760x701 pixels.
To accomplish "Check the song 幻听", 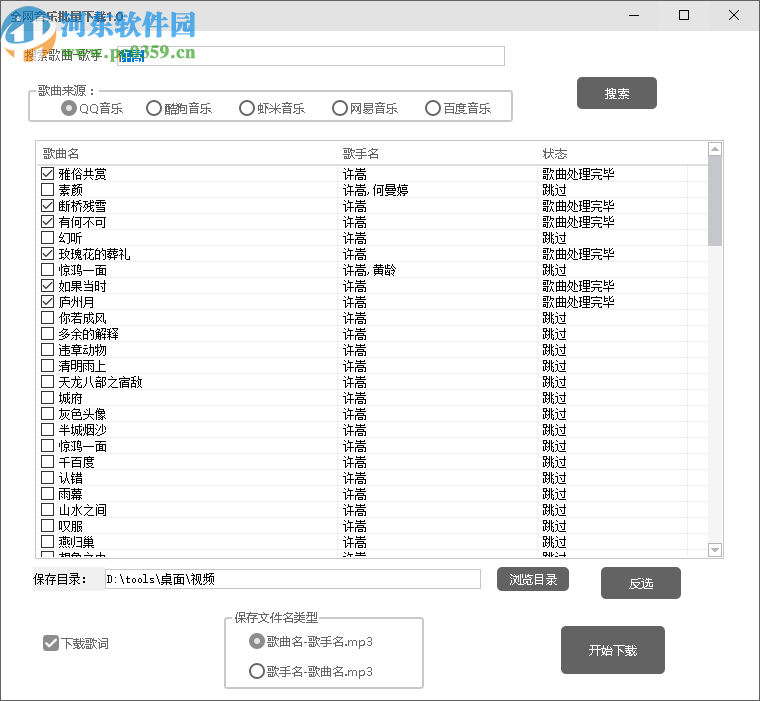I will tap(48, 238).
